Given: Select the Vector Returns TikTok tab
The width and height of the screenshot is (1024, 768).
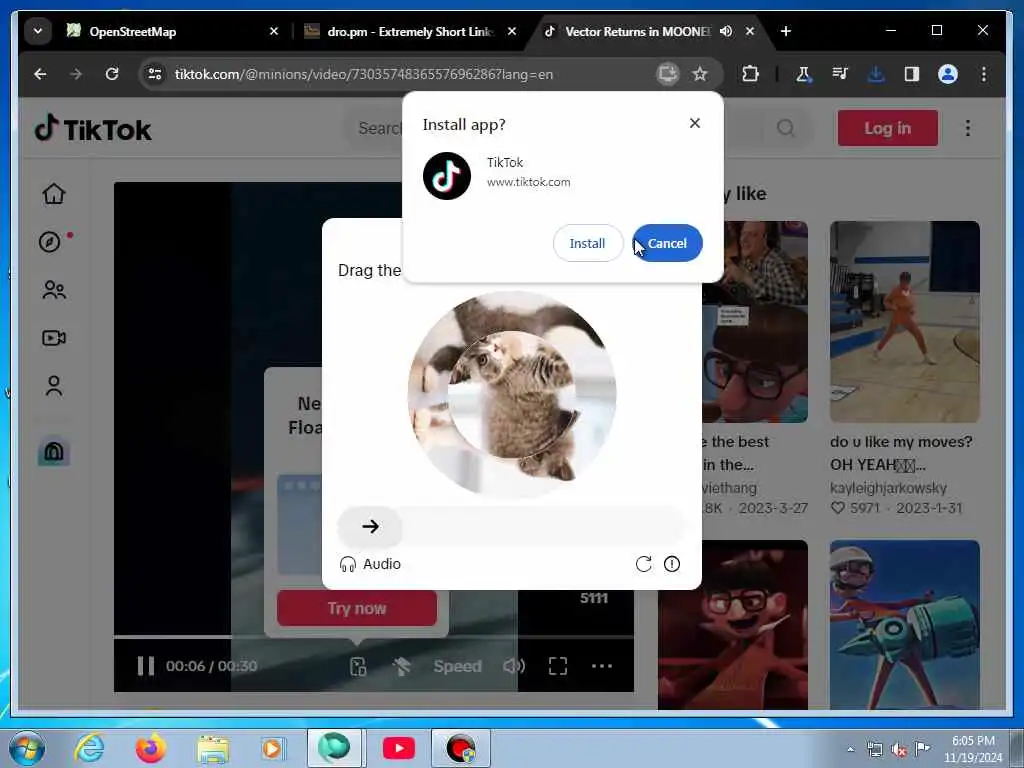Looking at the screenshot, I should [x=637, y=31].
